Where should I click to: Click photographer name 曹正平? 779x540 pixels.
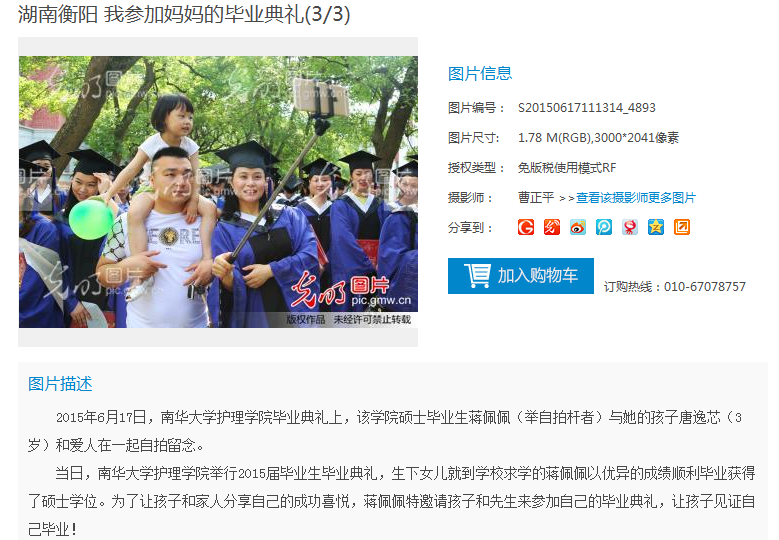[536, 198]
